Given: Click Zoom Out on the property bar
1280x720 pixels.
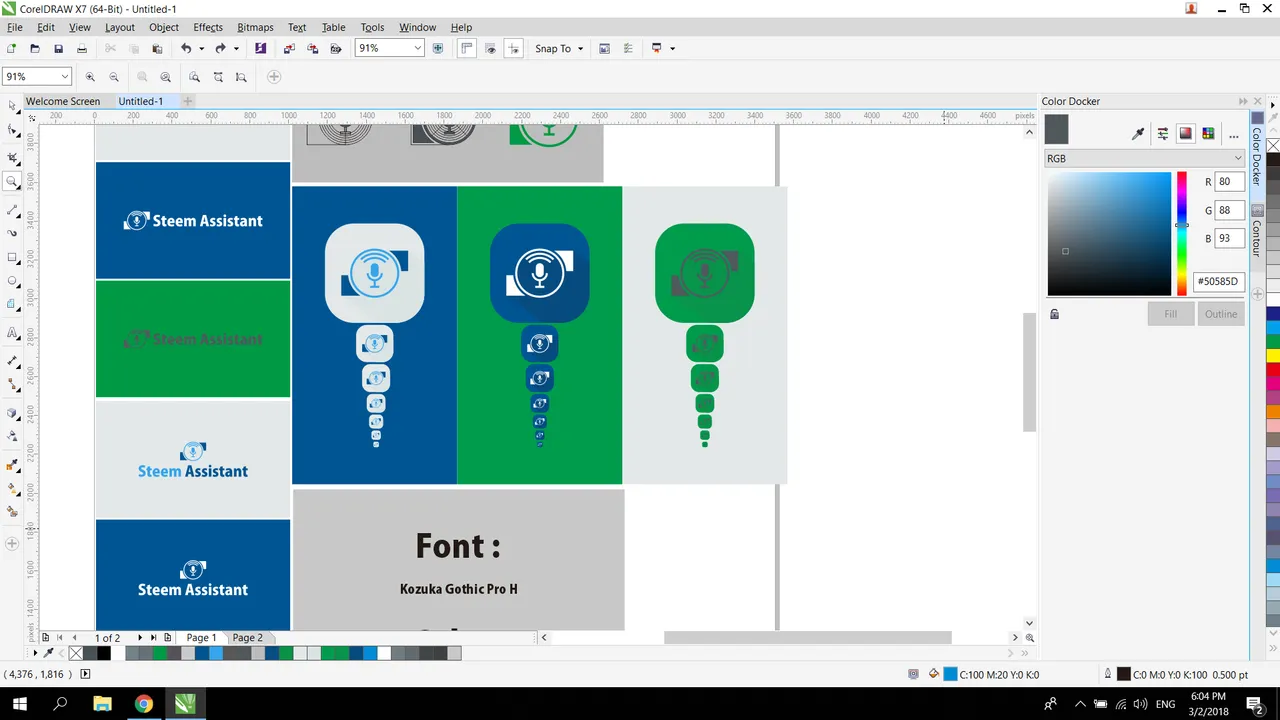Looking at the screenshot, I should tap(114, 77).
